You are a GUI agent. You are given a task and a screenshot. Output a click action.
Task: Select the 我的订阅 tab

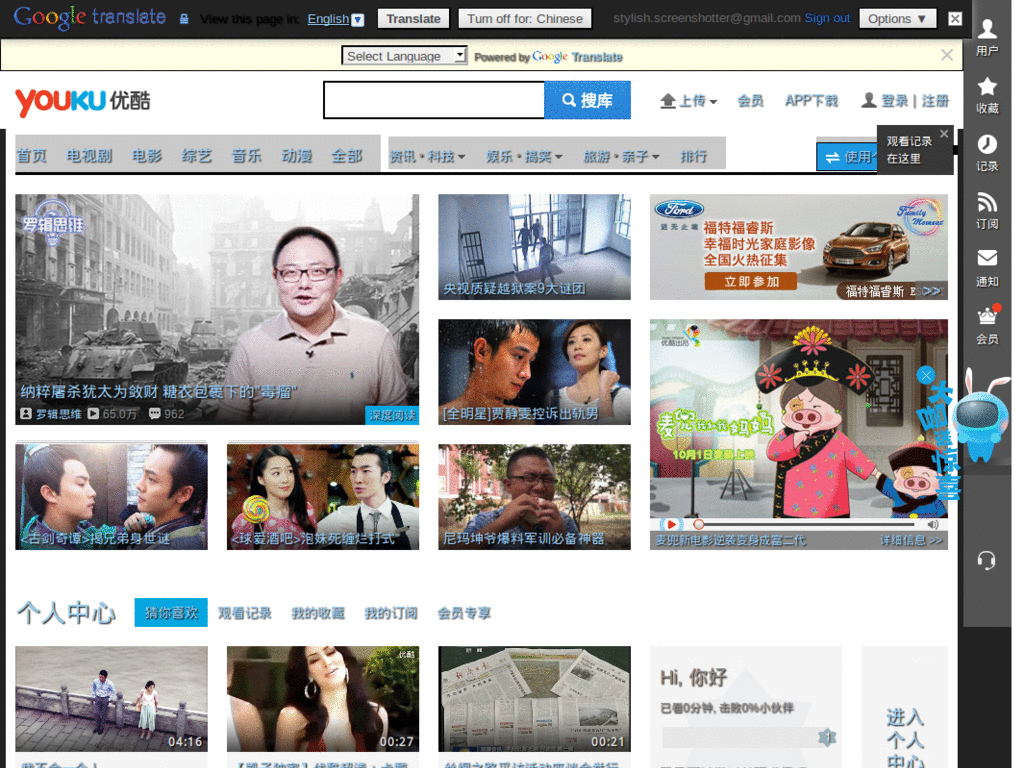[391, 613]
